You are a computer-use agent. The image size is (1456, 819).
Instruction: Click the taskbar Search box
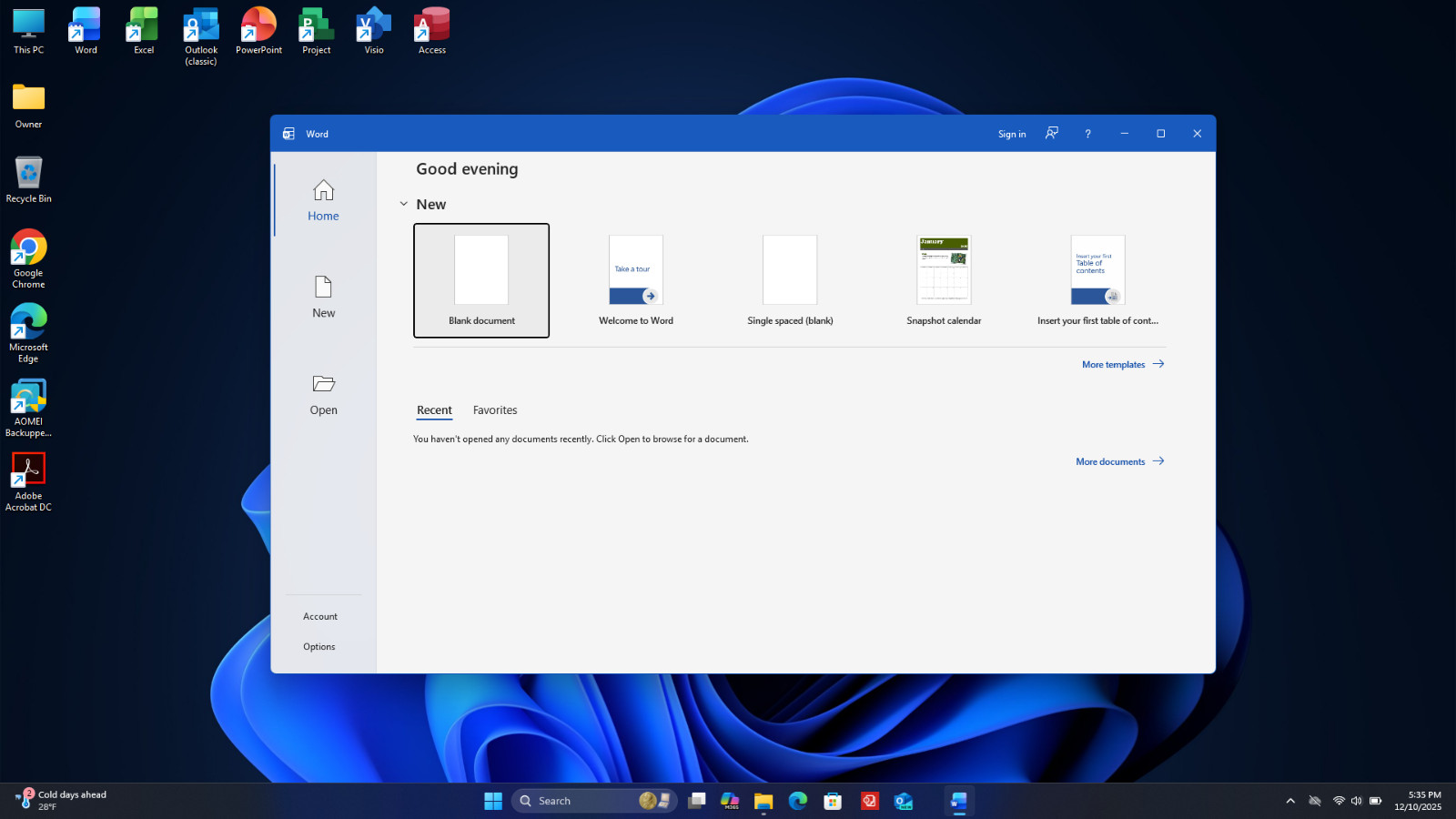click(594, 801)
